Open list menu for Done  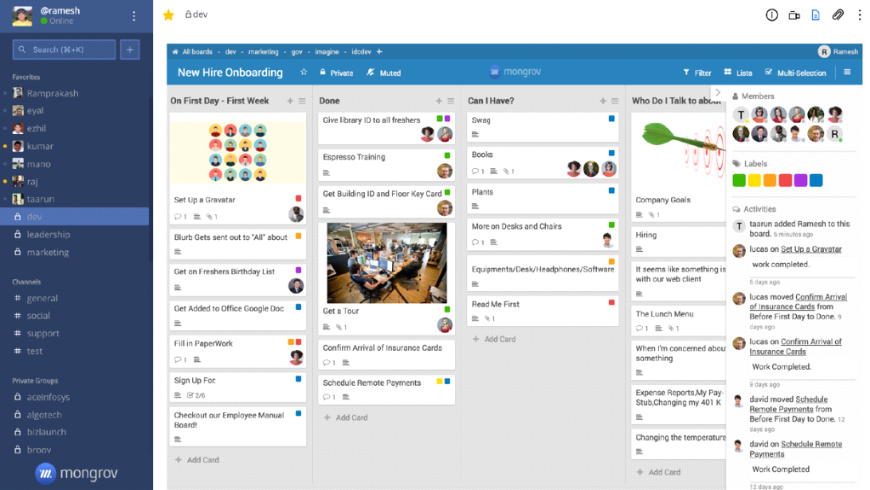(x=451, y=101)
